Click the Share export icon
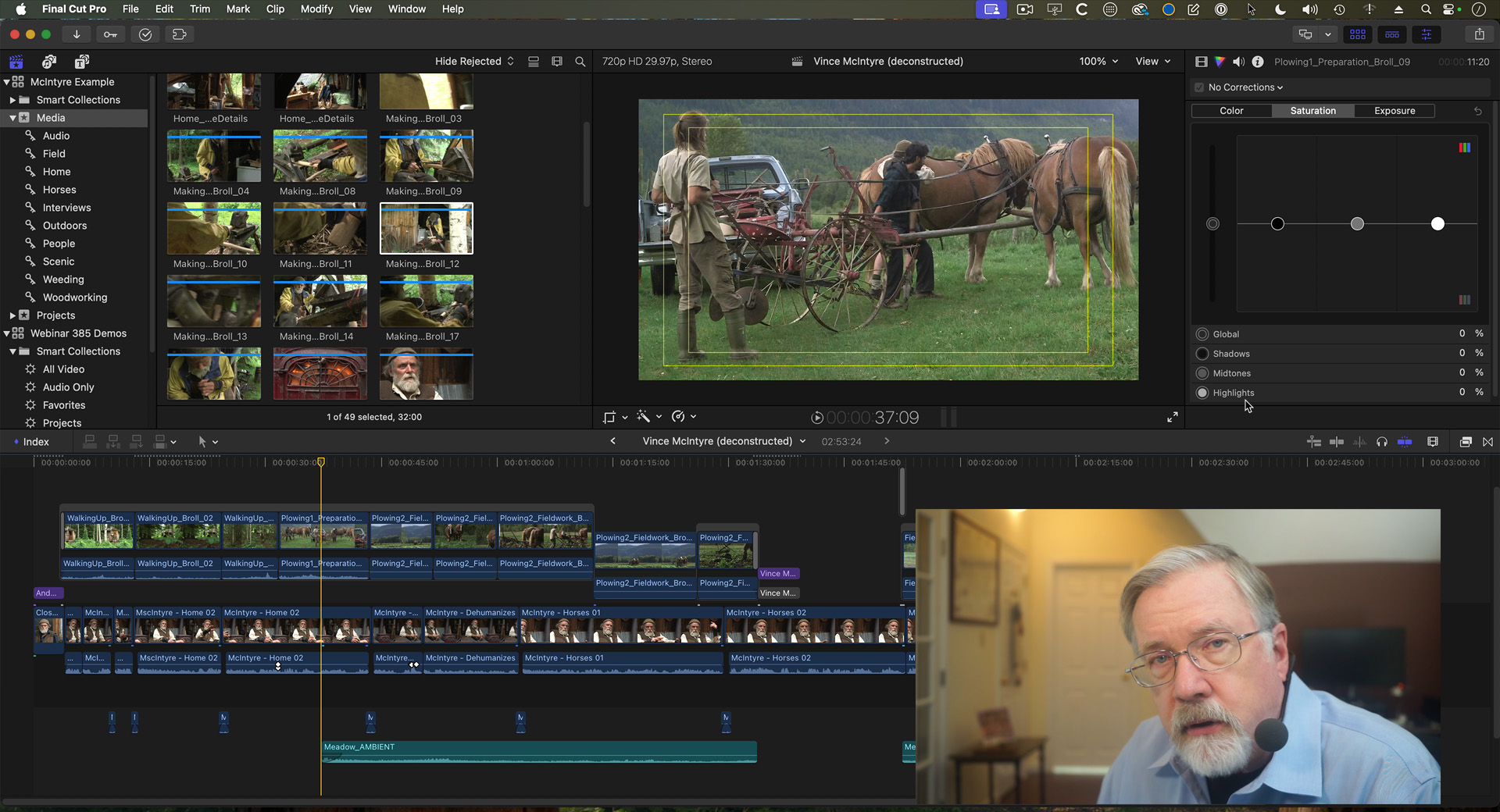Viewport: 1500px width, 812px height. (x=1479, y=34)
